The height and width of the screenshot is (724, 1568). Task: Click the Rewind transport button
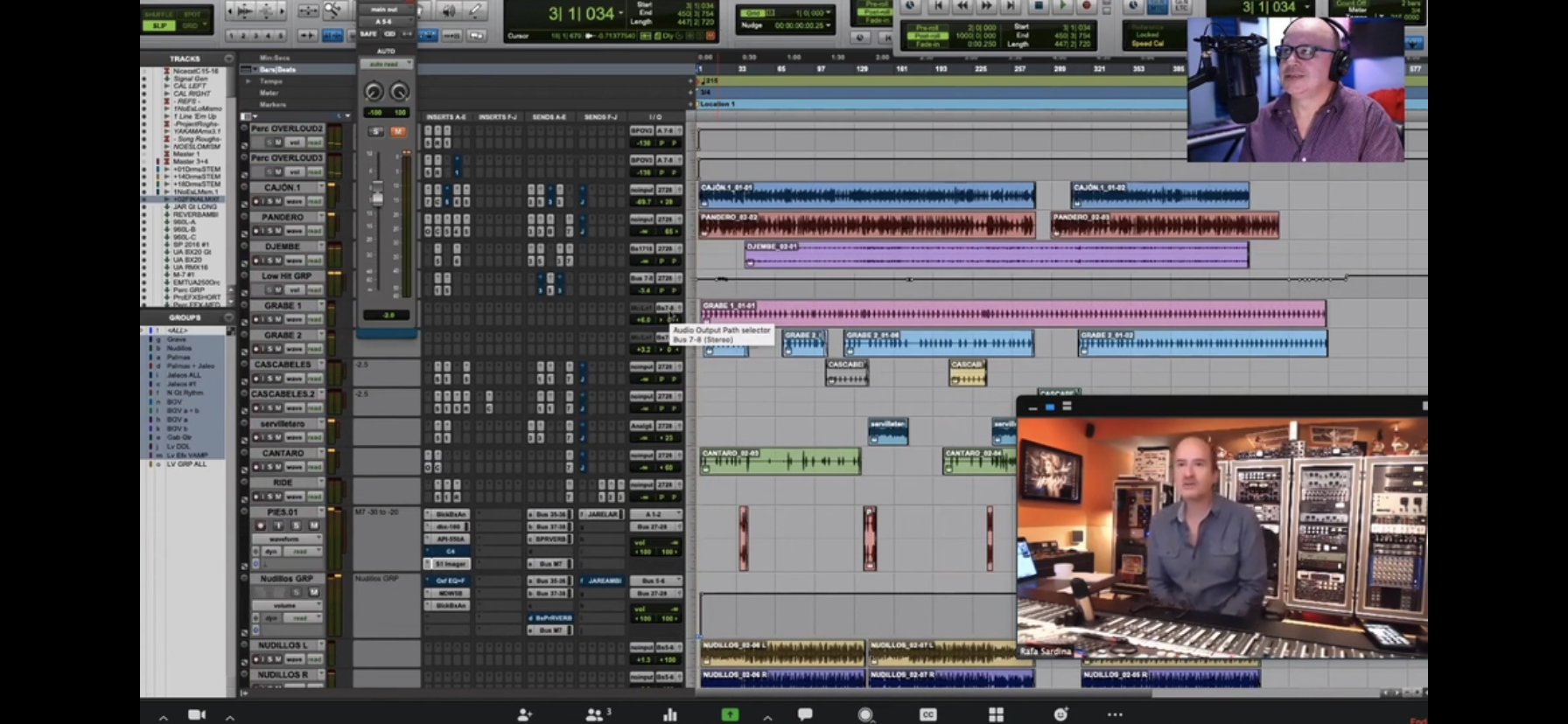(962, 5)
